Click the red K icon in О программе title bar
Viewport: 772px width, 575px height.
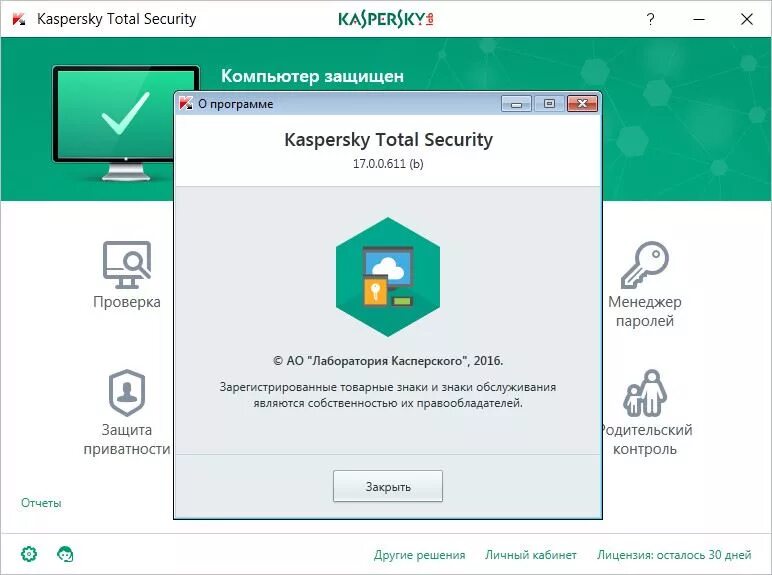[x=186, y=103]
